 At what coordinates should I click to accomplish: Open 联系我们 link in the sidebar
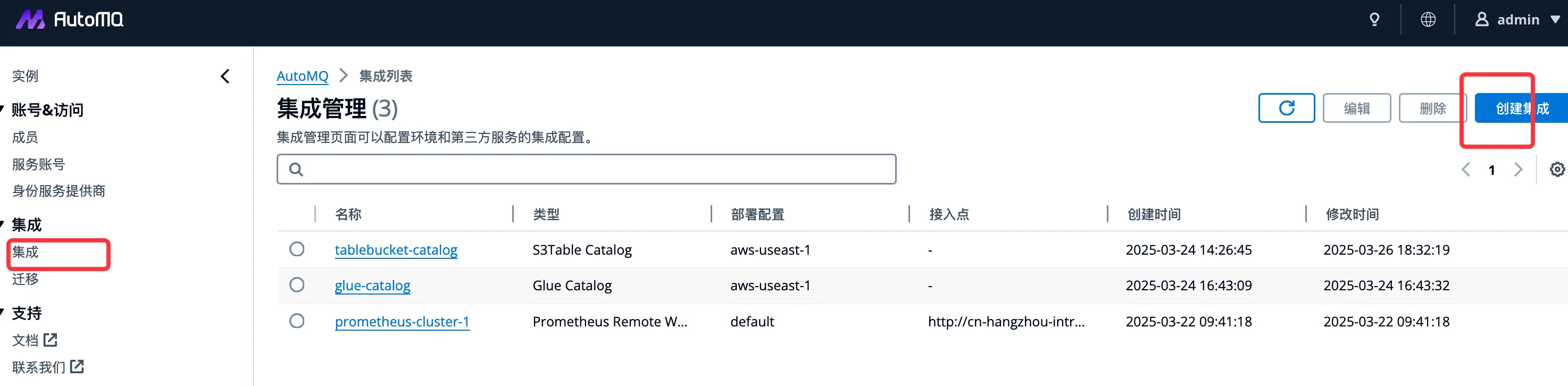[x=38, y=366]
